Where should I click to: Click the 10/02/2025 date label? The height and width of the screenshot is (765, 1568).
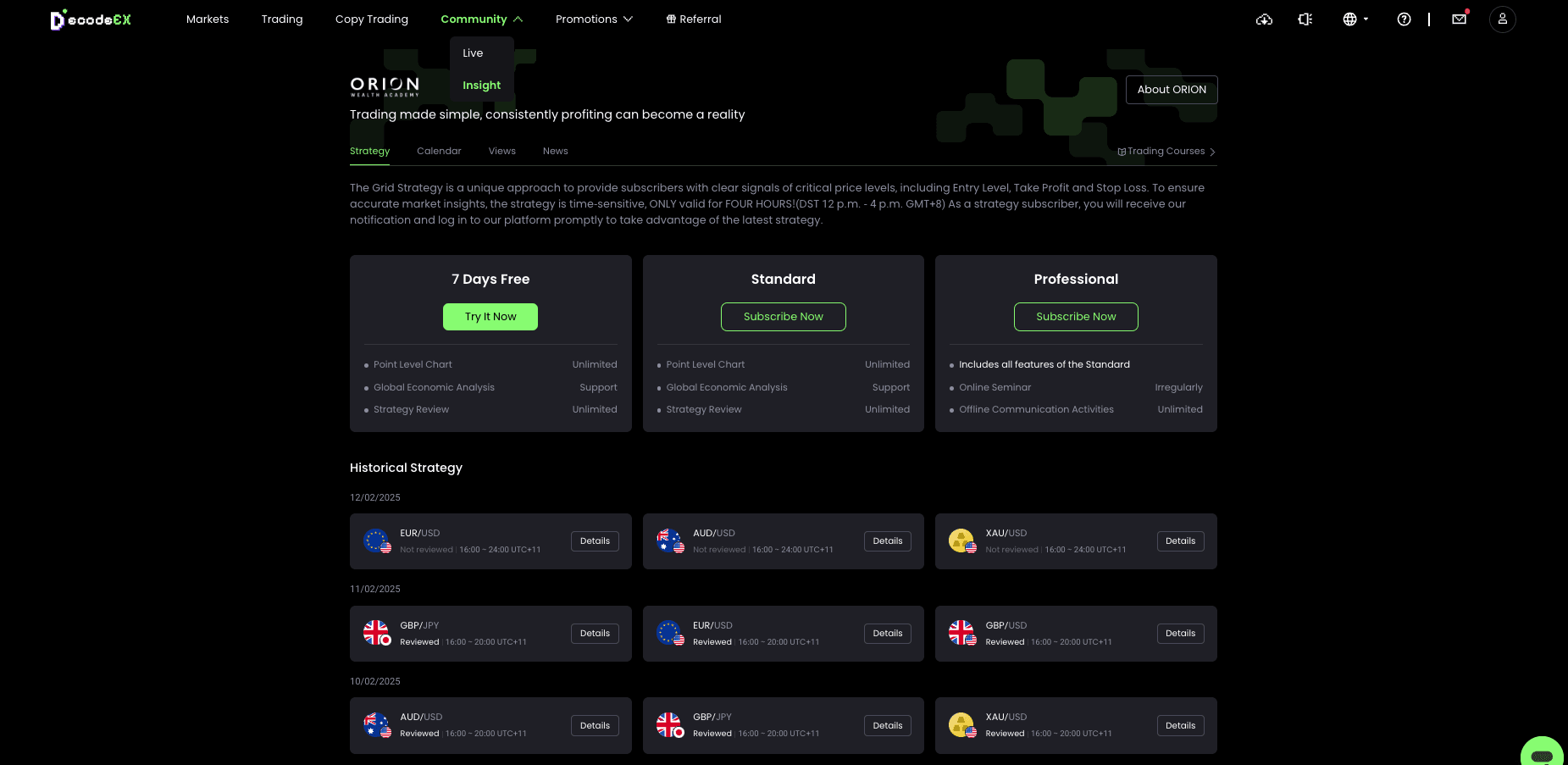click(375, 682)
